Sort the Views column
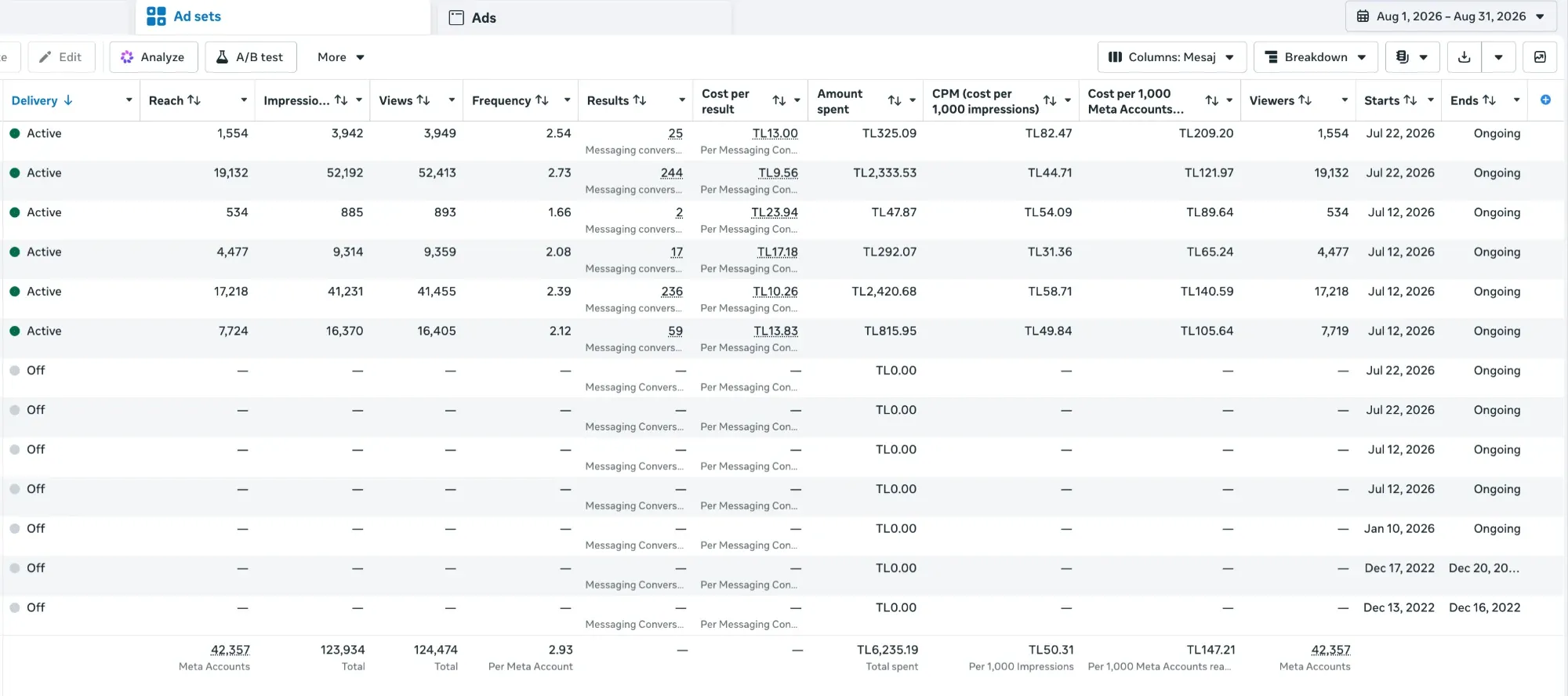Screen dimensions: 1568x696 click(x=423, y=100)
